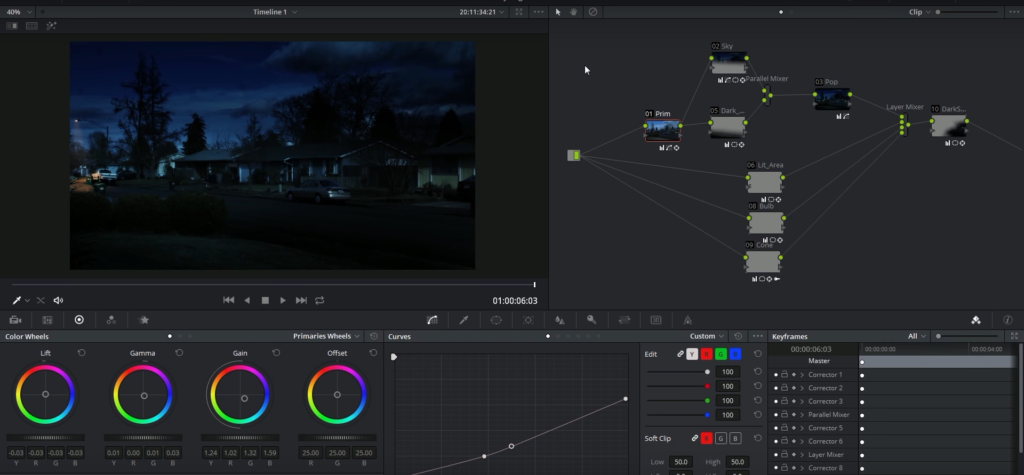Toggle the red channel curve edit button
Viewport: 1024px width, 475px height.
click(x=707, y=354)
